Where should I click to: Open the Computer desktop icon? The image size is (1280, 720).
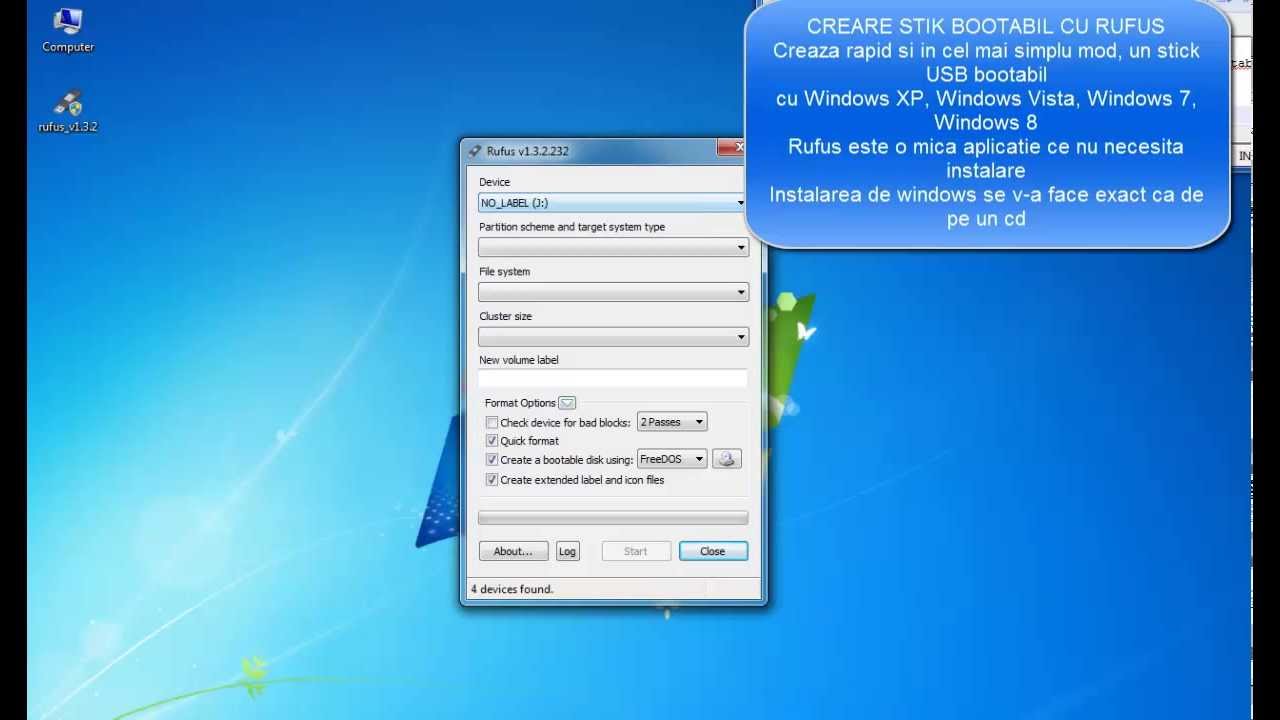68,30
